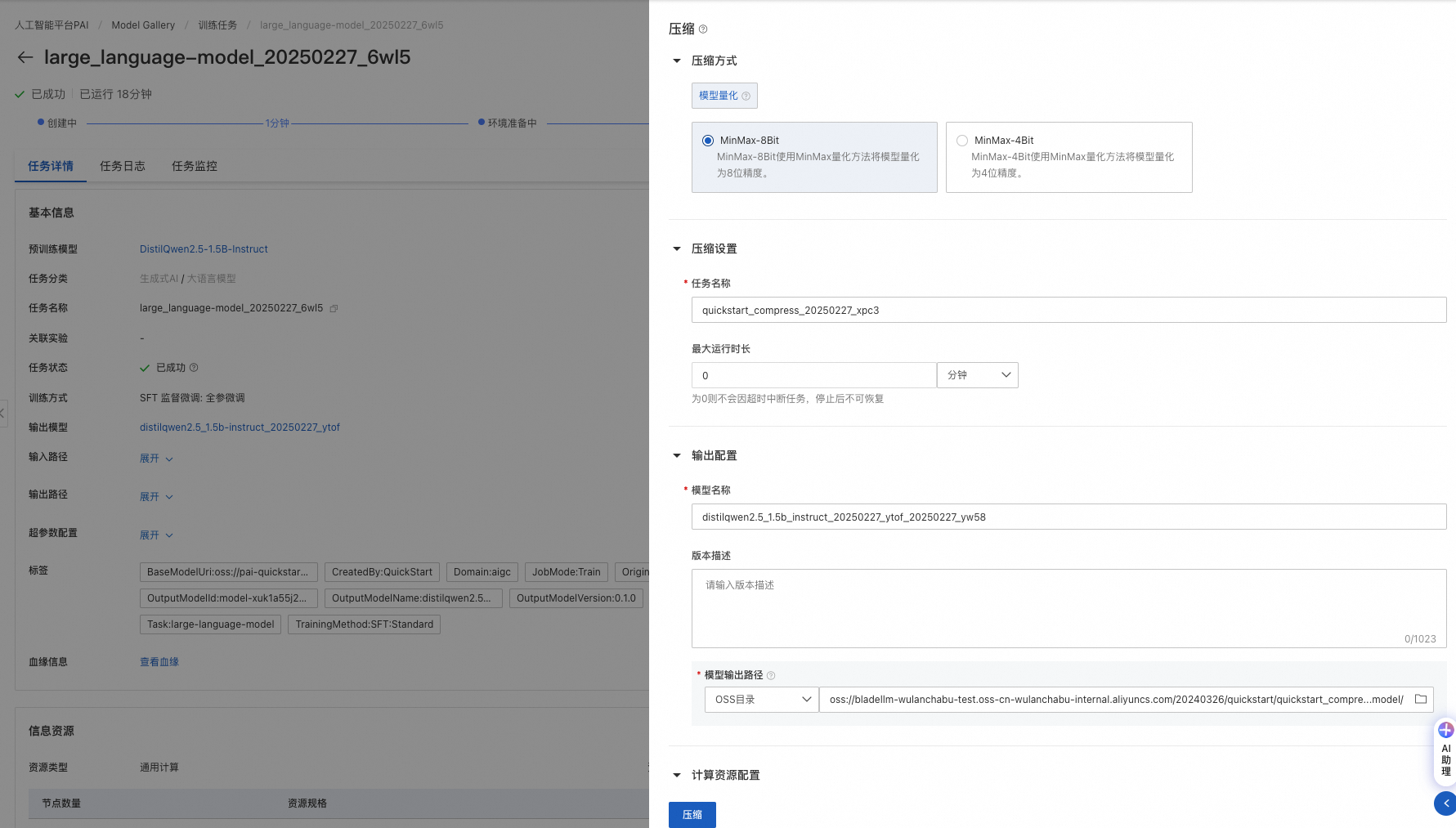Viewport: 1456px width, 828px height.
Task: Click the 任务名称 input field
Action: (x=1068, y=310)
